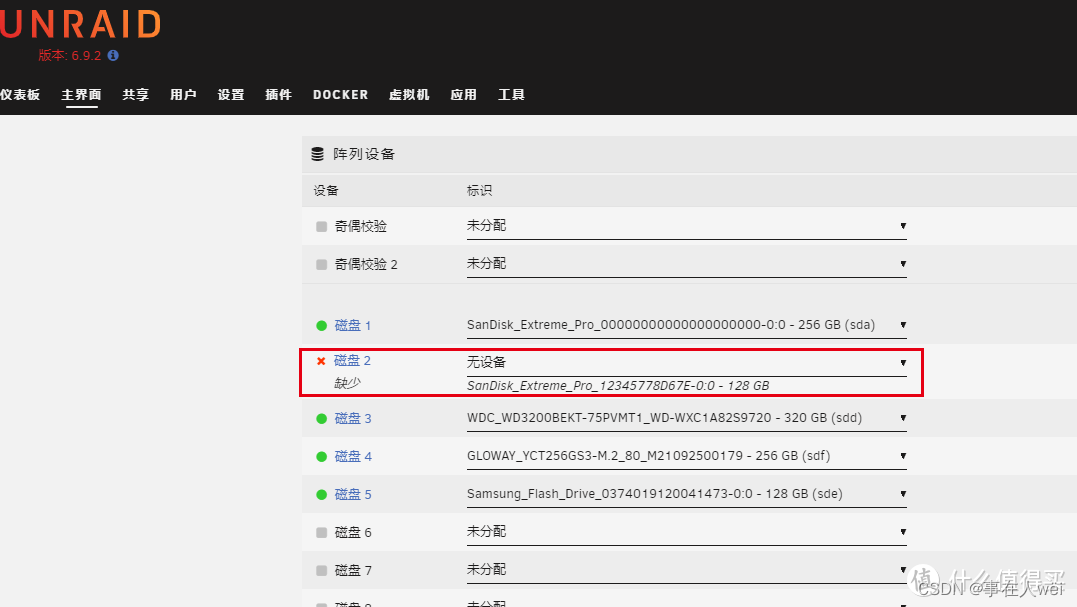Open DOCKER tab

341,95
